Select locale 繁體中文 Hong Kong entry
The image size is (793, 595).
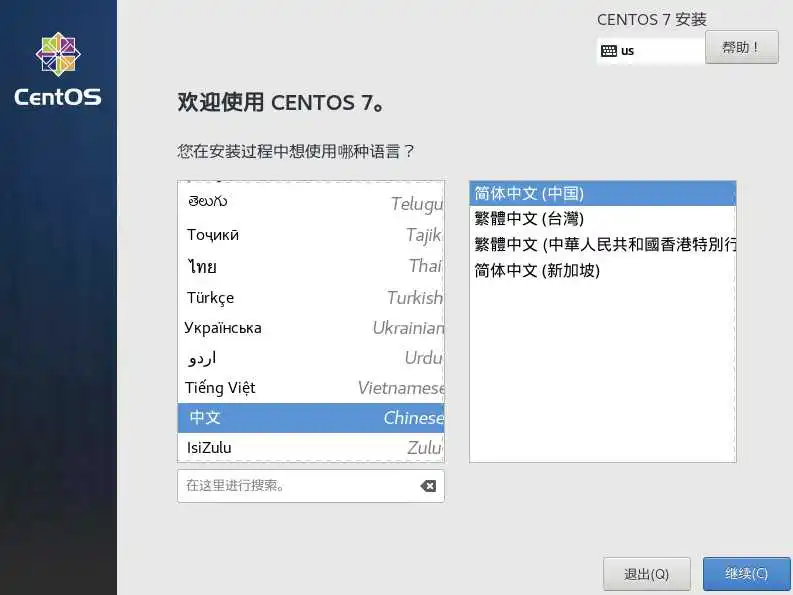[602, 244]
